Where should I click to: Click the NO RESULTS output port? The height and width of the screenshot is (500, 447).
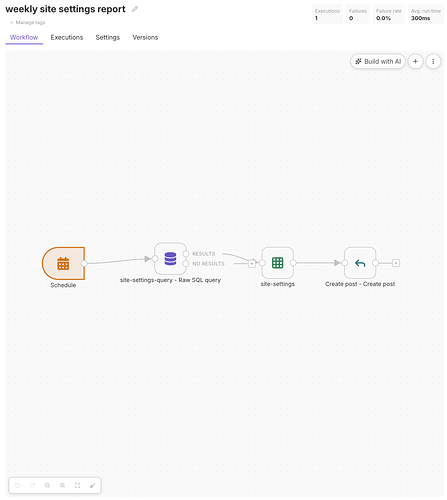click(186, 264)
